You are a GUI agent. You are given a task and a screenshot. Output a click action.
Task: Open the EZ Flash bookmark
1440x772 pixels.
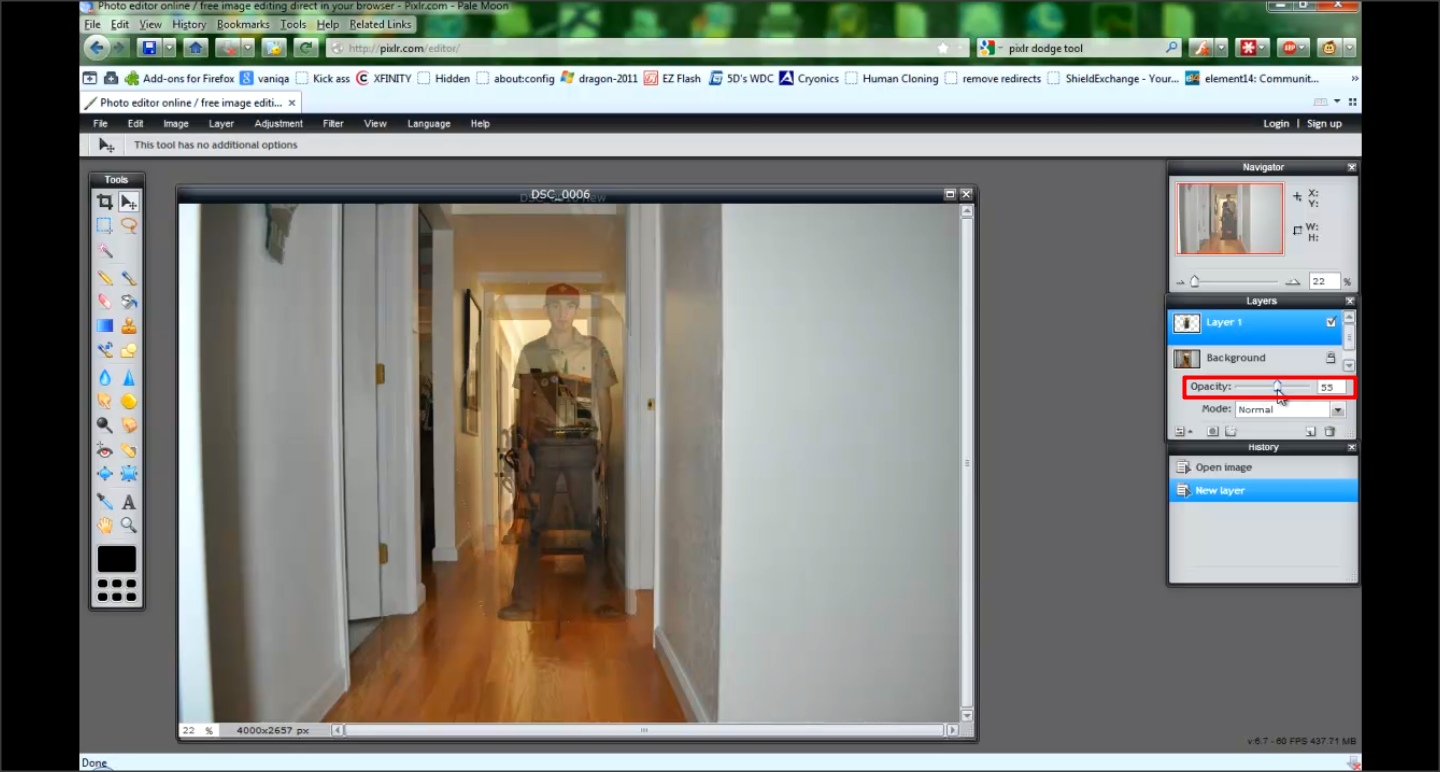672,79
